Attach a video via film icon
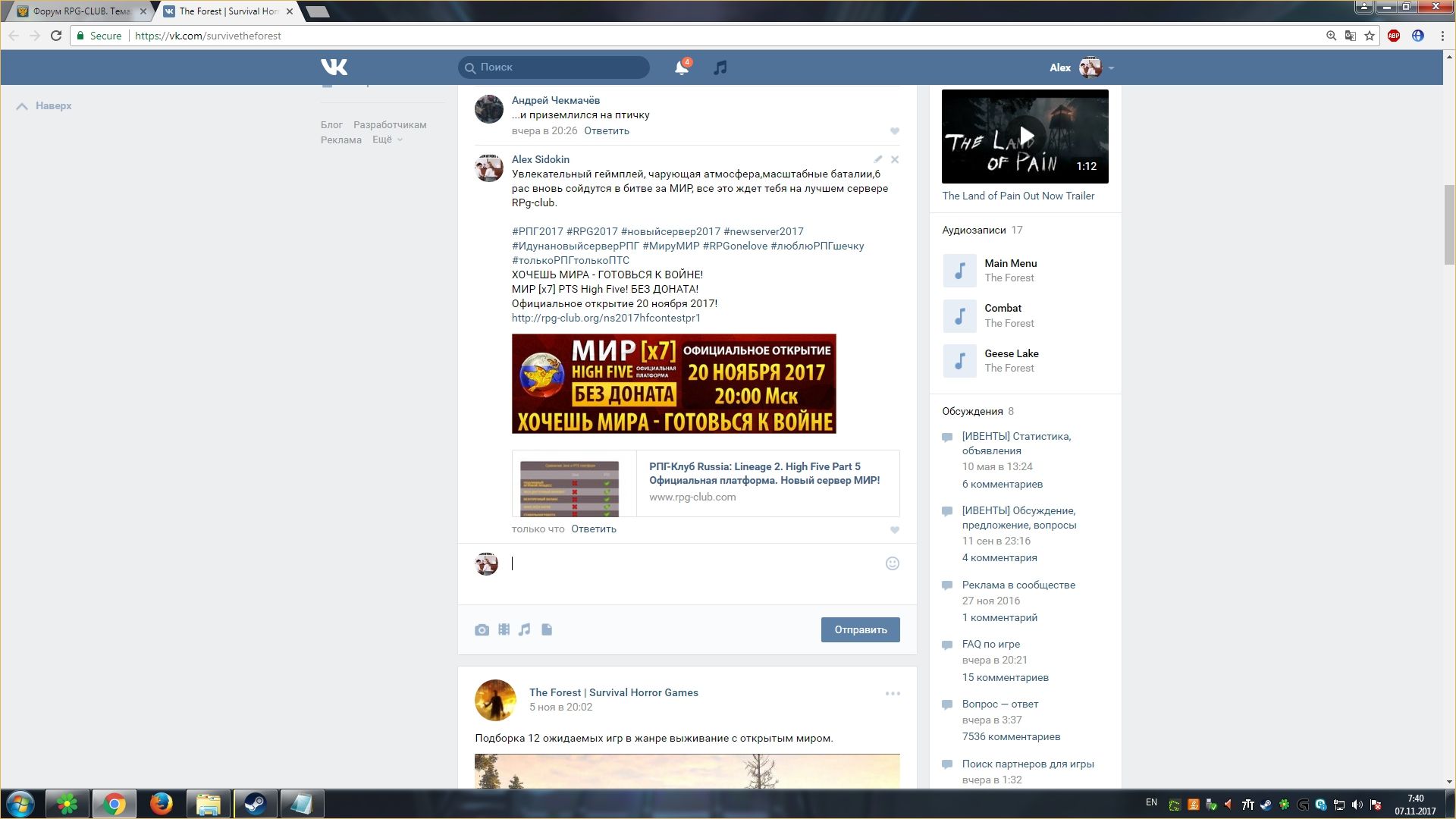Viewport: 1456px width, 819px height. [504, 630]
